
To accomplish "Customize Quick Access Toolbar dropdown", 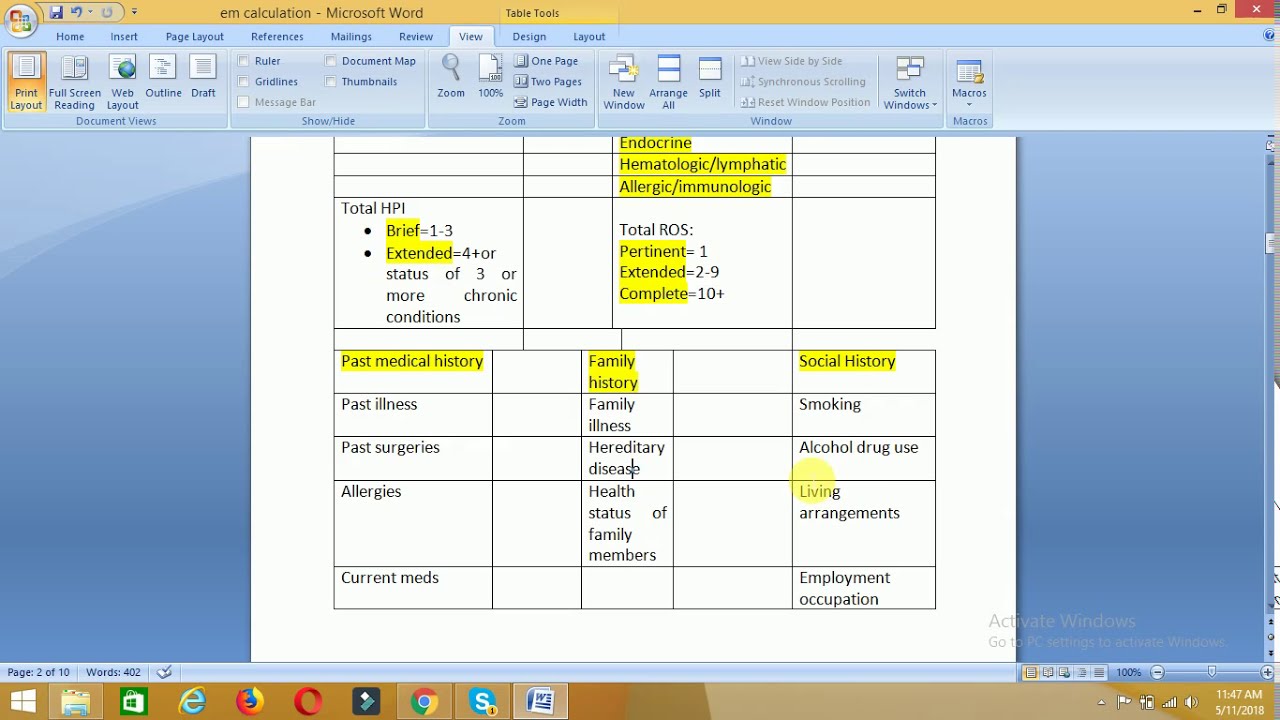I will click(134, 12).
